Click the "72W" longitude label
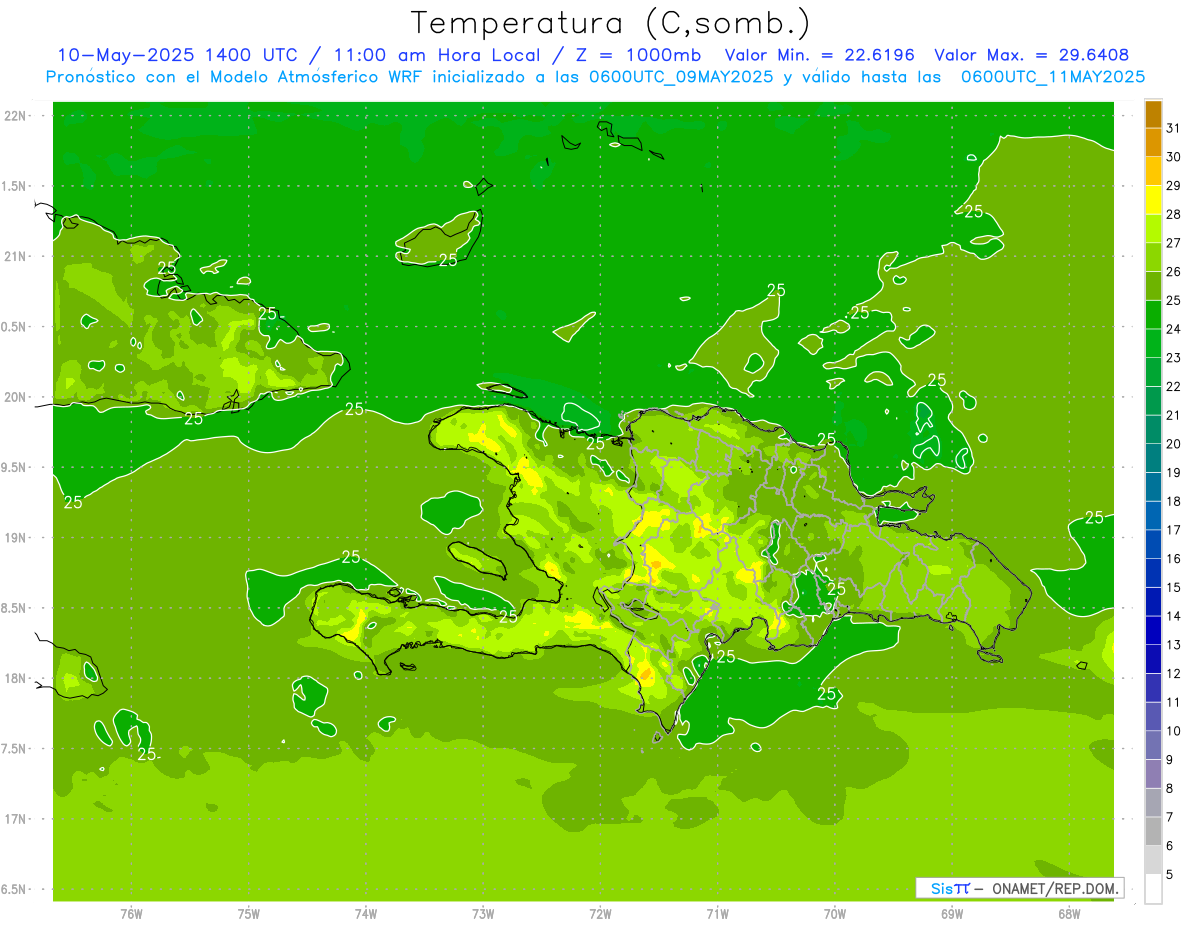The image size is (1200, 927). 600,913
